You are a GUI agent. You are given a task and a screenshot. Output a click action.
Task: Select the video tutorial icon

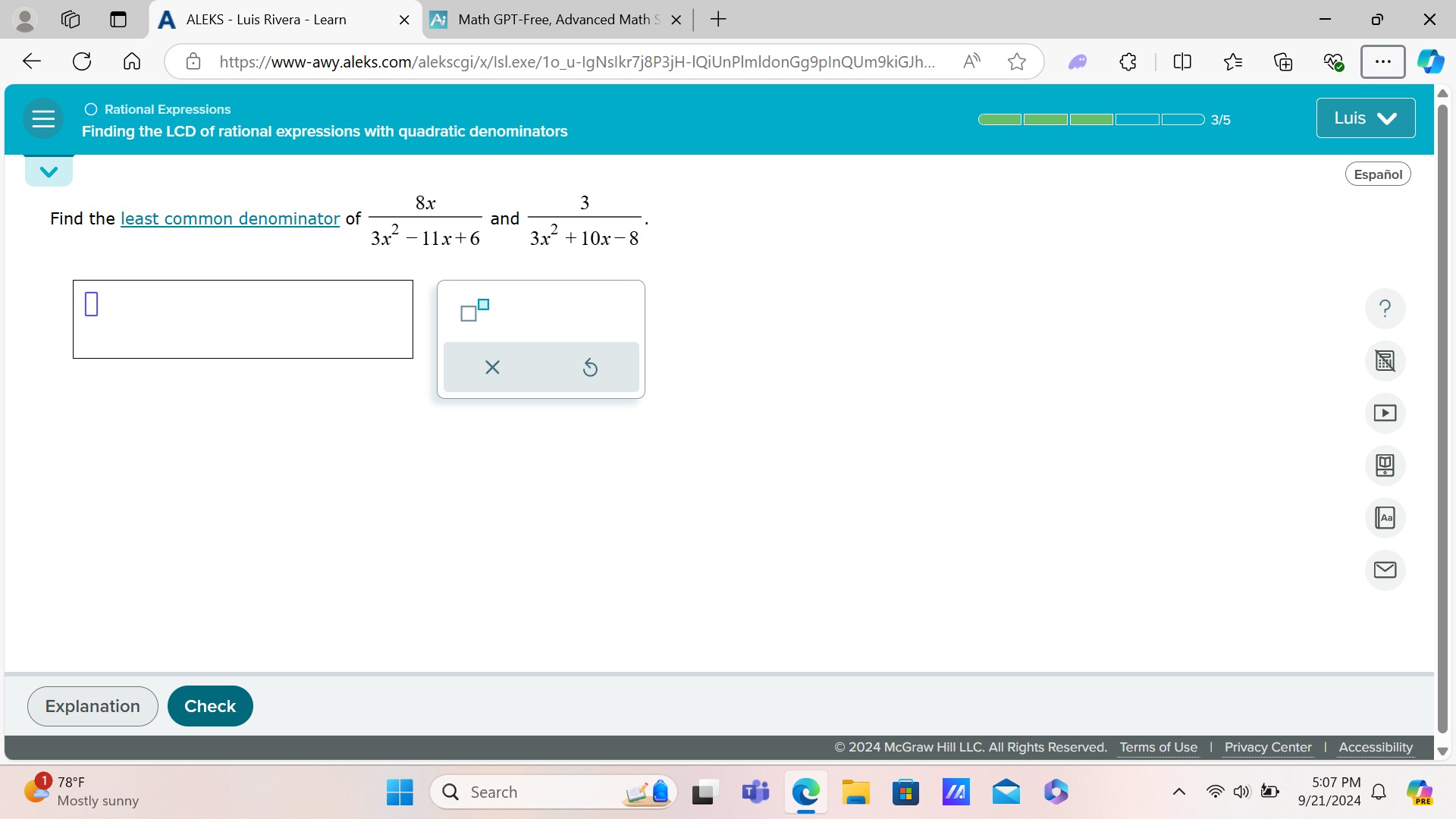1385,413
